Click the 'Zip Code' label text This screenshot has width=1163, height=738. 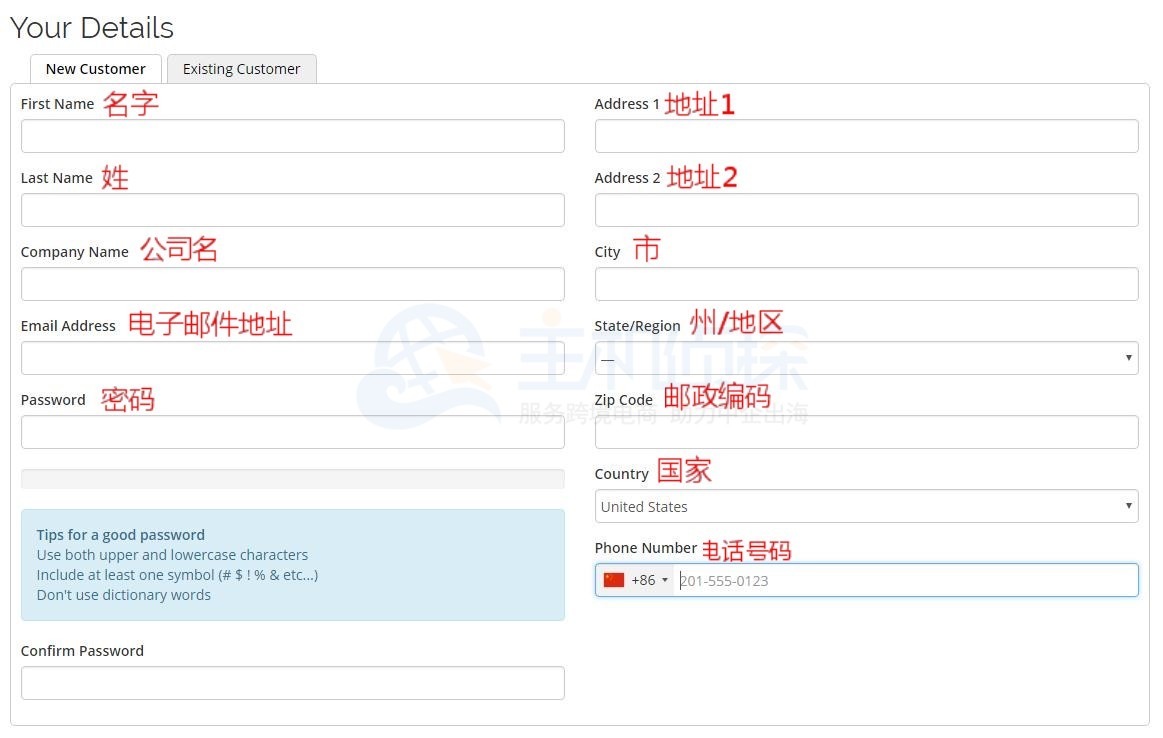[624, 400]
